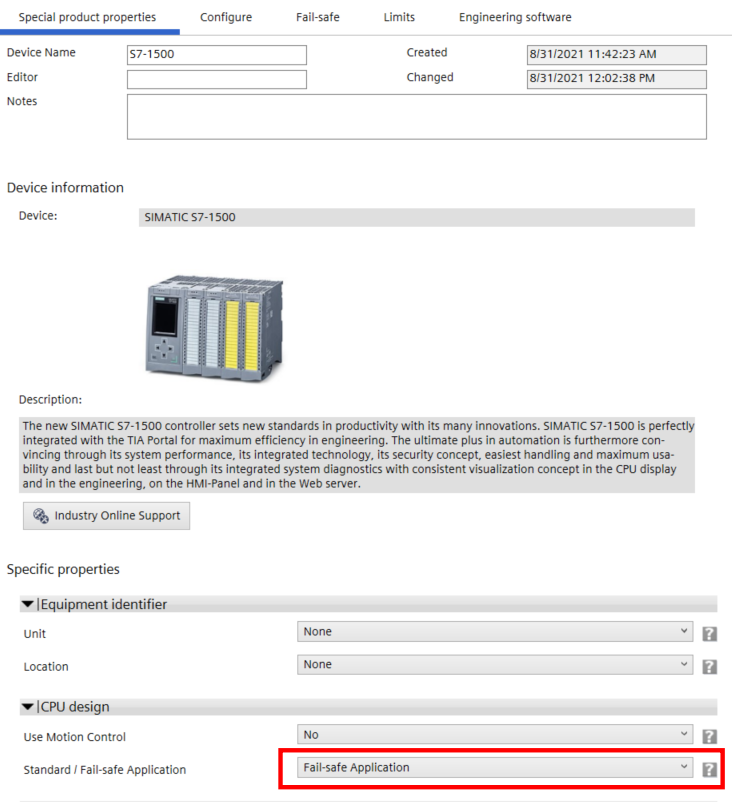Click the Specific properties heading
The height and width of the screenshot is (802, 732).
(63, 569)
